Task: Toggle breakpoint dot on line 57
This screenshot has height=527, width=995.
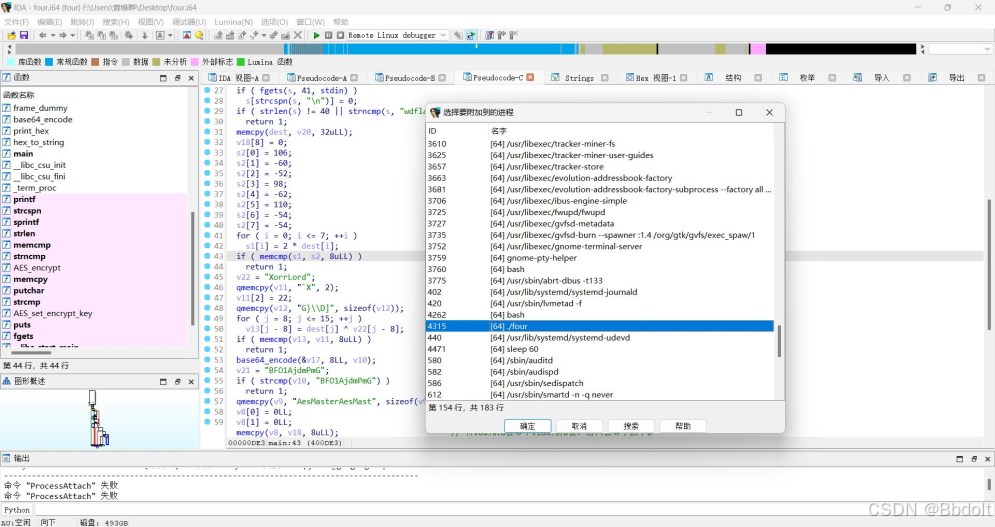Action: 208,401
